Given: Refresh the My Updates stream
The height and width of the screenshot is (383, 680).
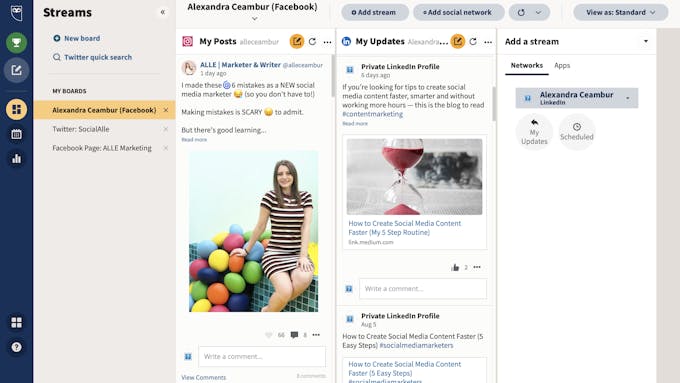Looking at the screenshot, I should [x=473, y=42].
